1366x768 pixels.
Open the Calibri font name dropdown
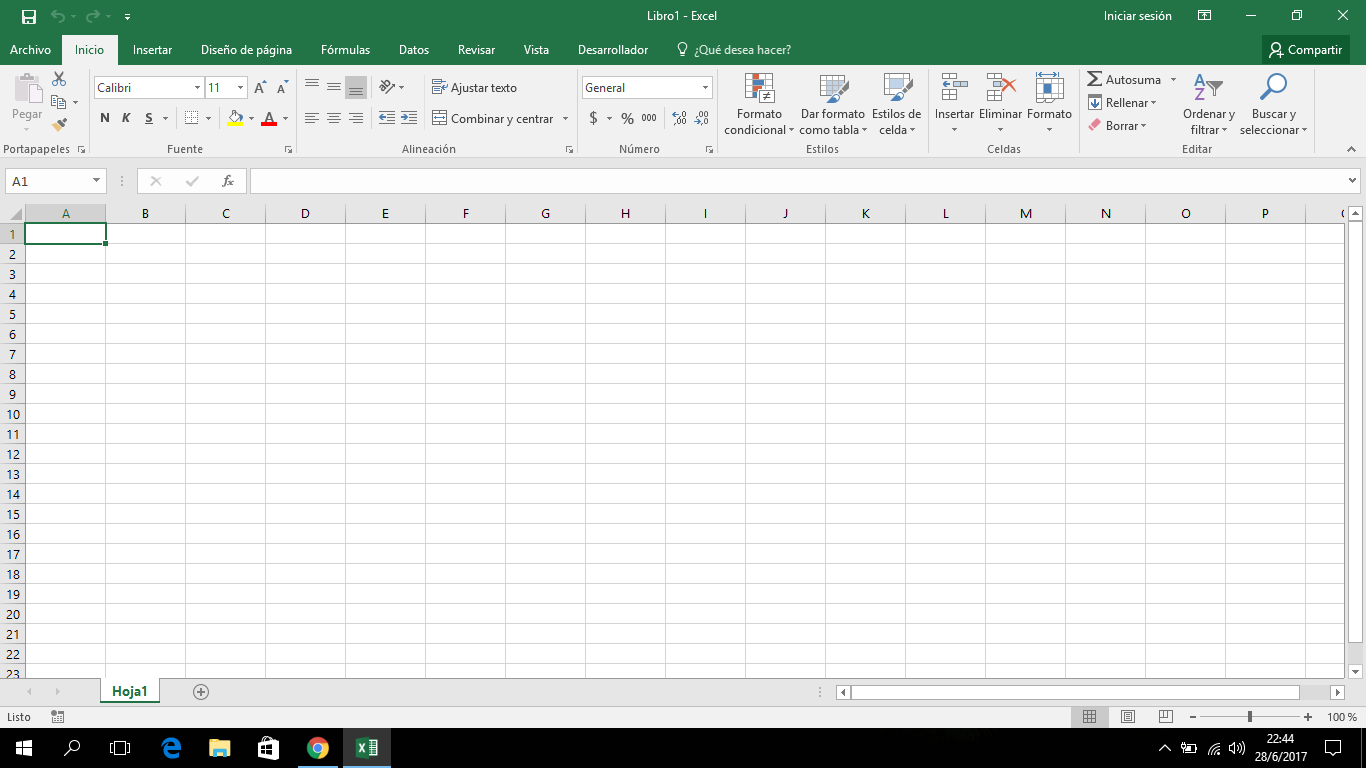click(197, 88)
